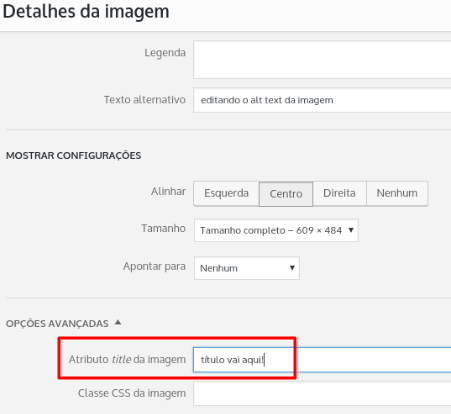Click the Texto alternativo label
Viewport: 451px width, 414px height.
[145, 100]
